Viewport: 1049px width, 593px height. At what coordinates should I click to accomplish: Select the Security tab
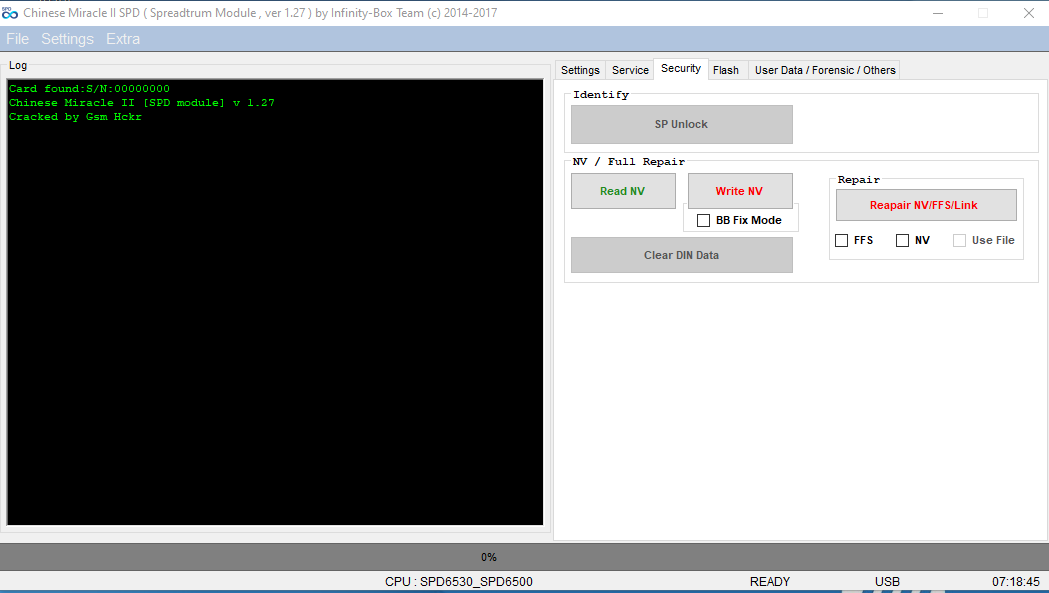click(681, 68)
